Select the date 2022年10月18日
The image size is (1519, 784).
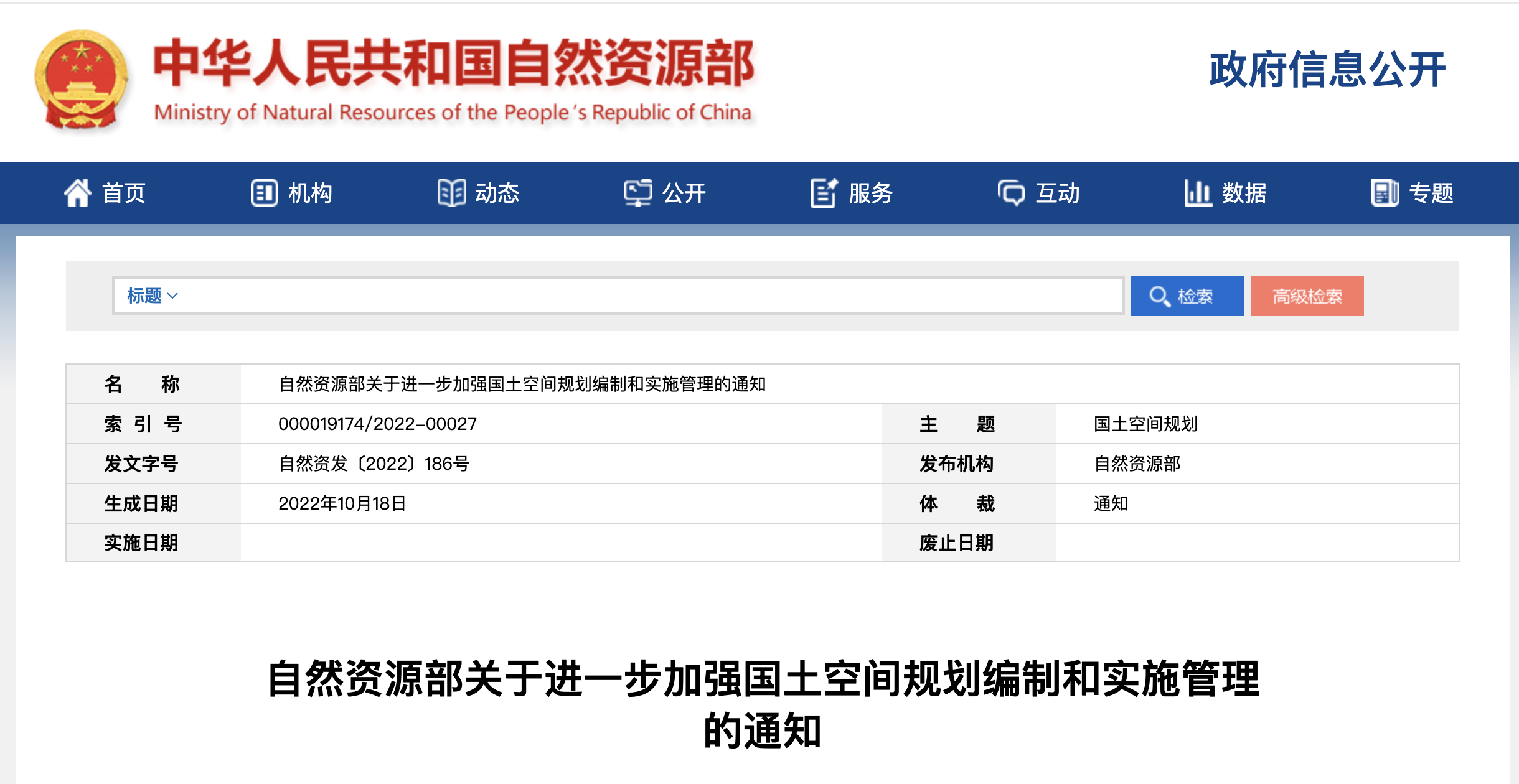coord(342,503)
